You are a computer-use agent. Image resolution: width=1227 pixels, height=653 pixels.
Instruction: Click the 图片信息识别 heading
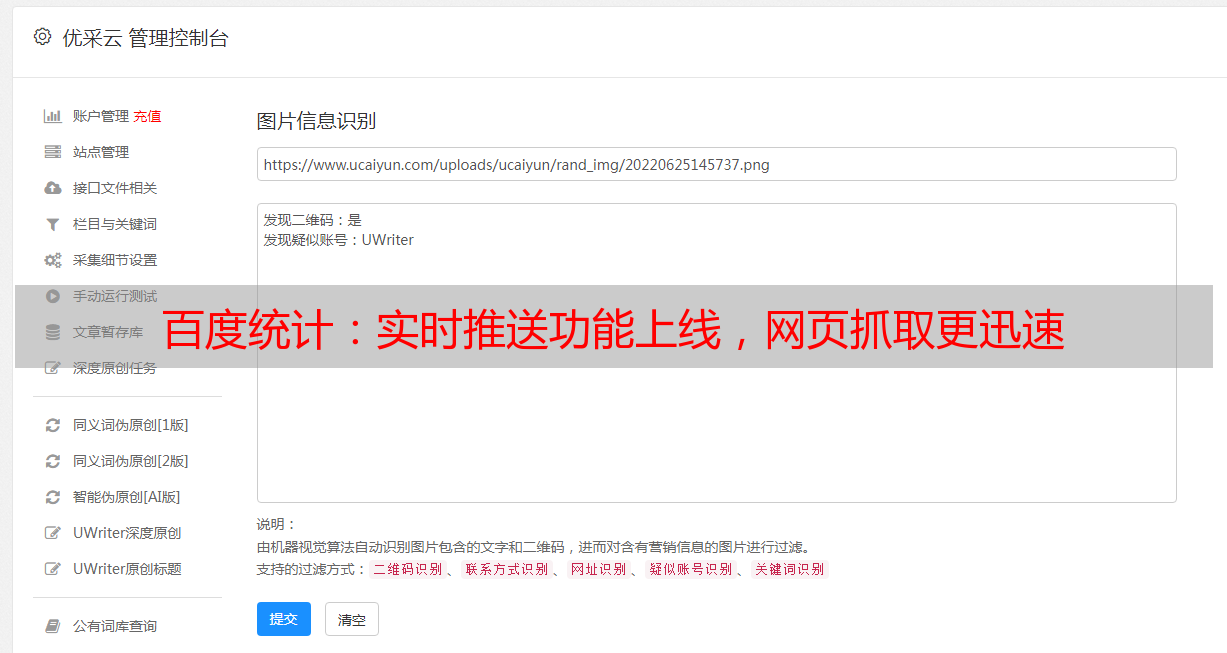(x=316, y=121)
